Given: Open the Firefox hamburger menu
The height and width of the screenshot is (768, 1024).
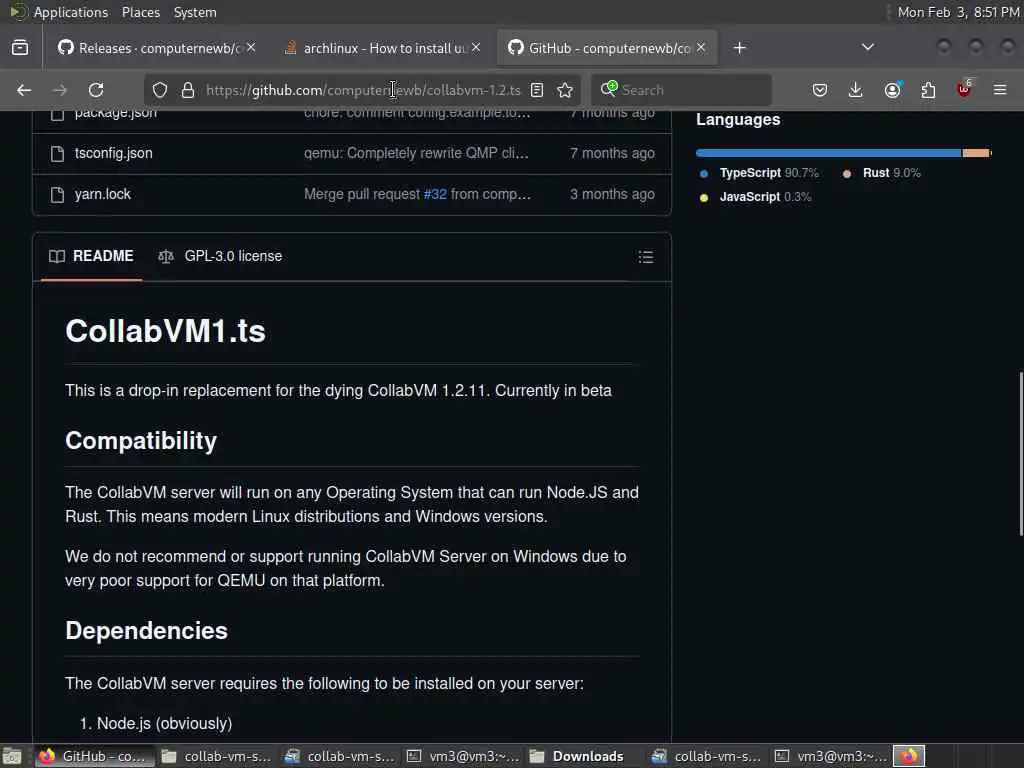Looking at the screenshot, I should [x=1000, y=90].
